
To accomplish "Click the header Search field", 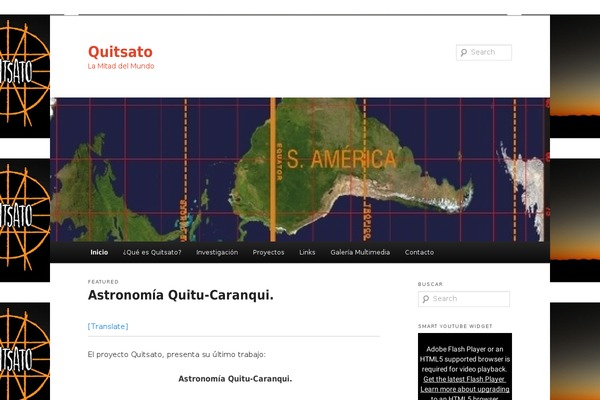I will coord(484,52).
